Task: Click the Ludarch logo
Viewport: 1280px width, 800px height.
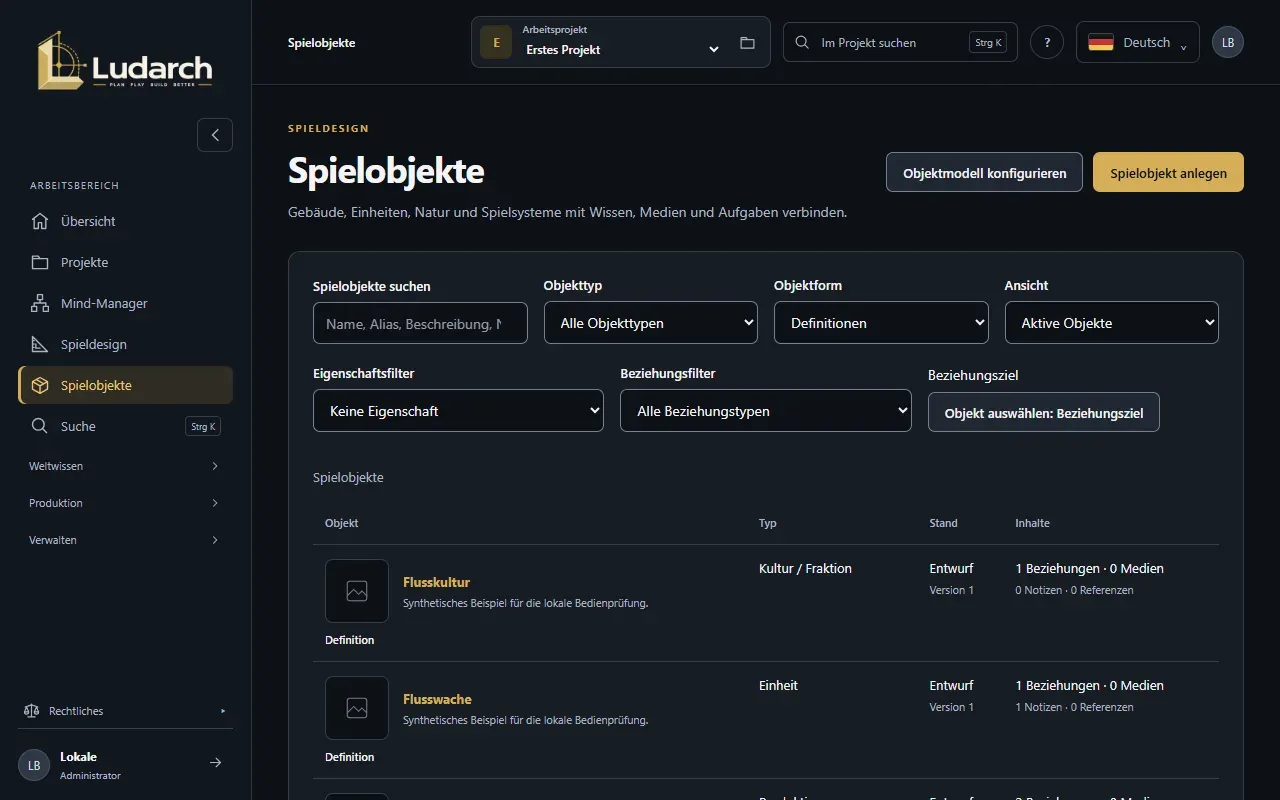Action: click(x=125, y=60)
